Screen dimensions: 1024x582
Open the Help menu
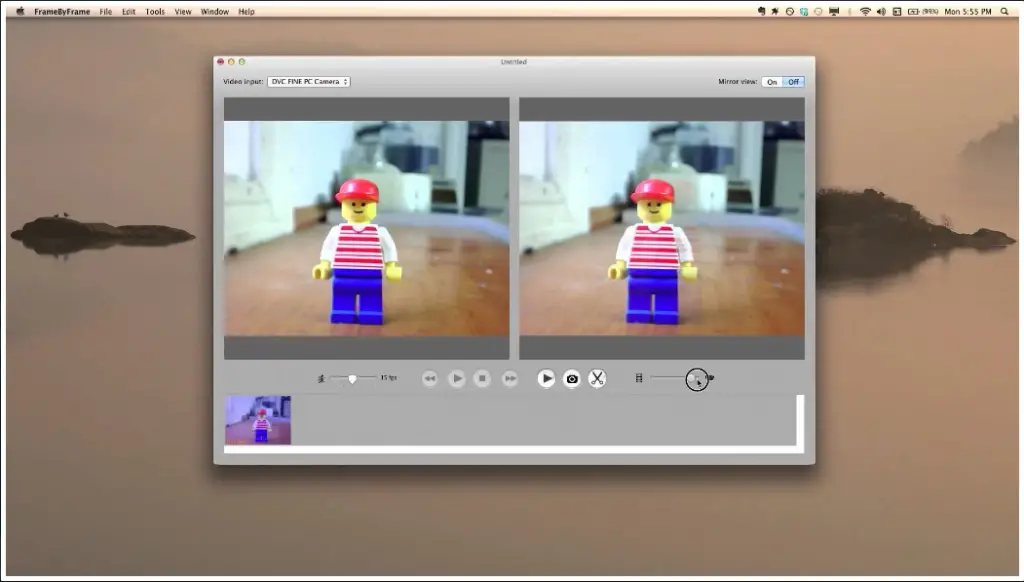coord(246,11)
